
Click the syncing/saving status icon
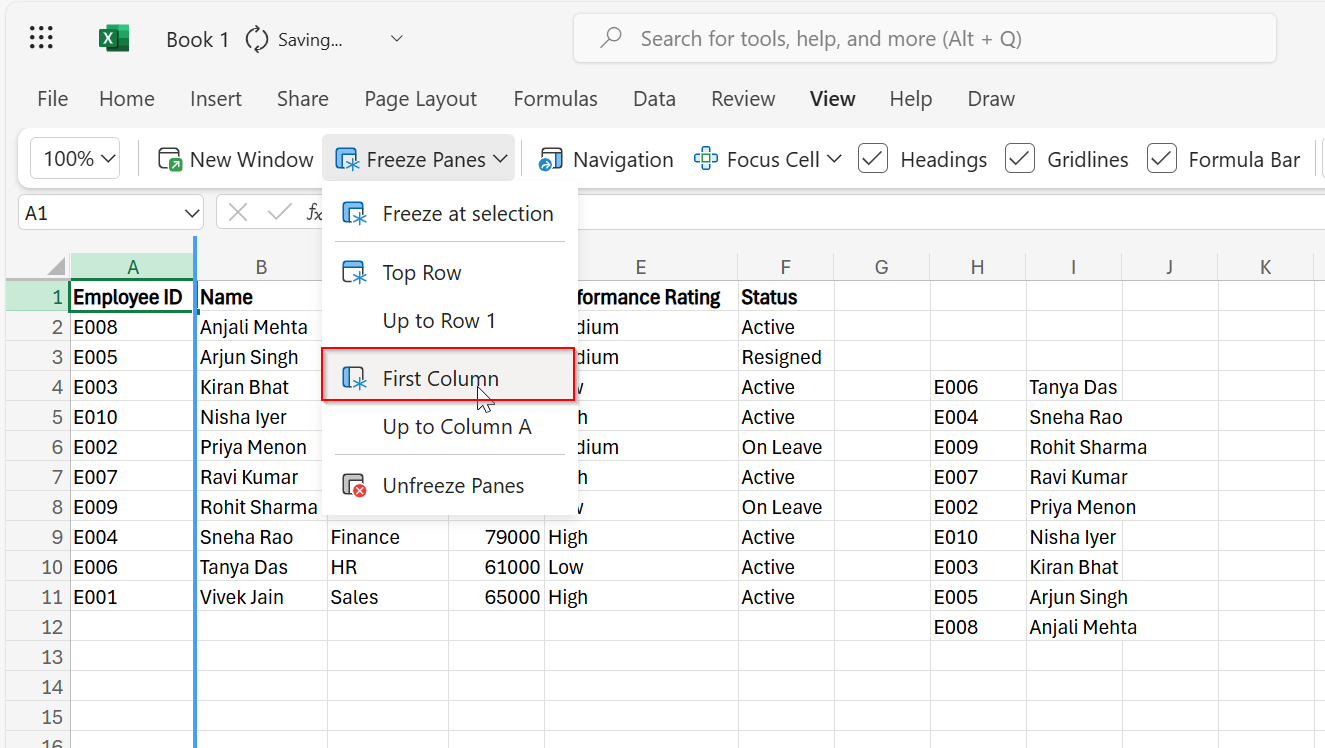coord(257,38)
